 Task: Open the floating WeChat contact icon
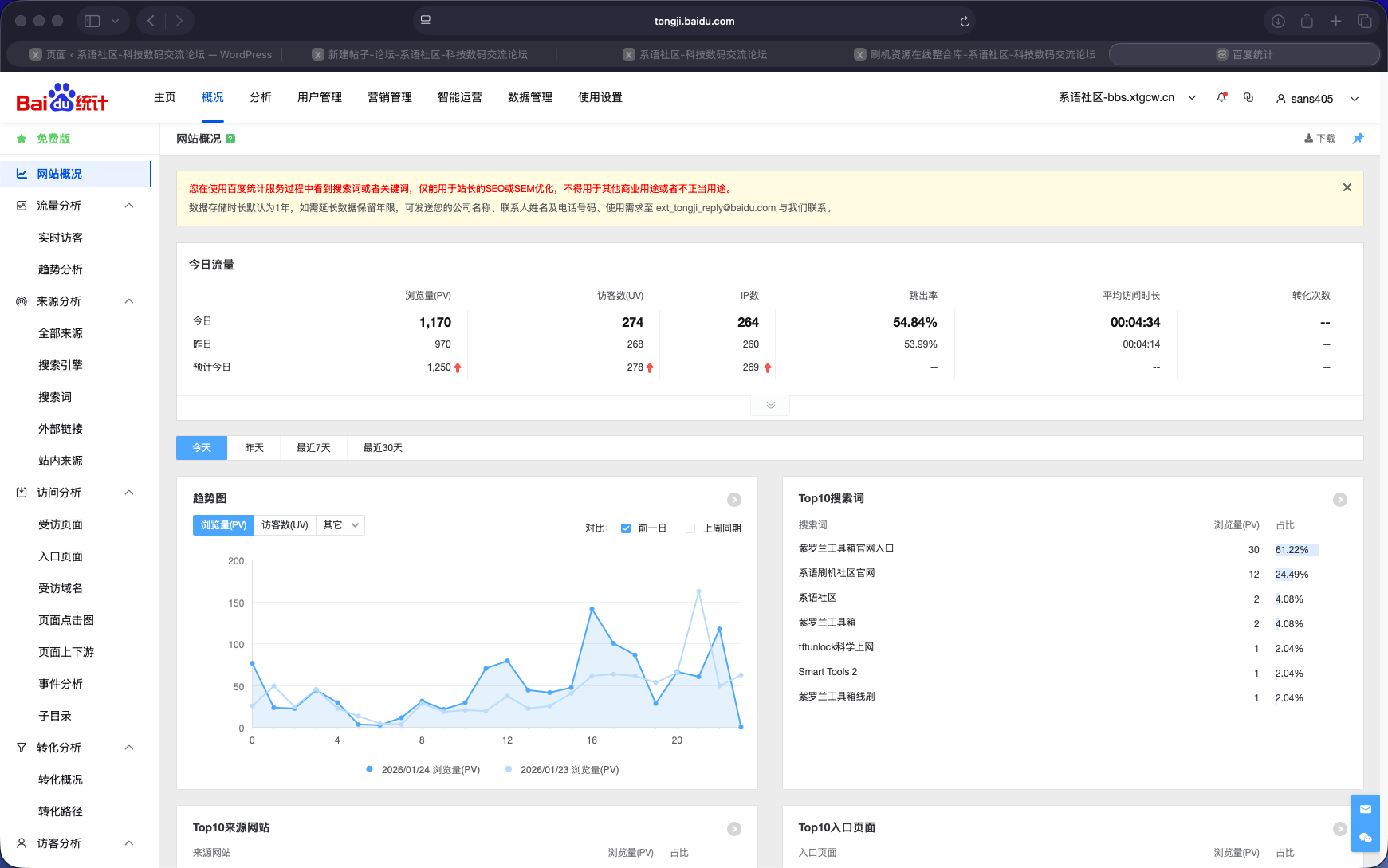[x=1365, y=838]
